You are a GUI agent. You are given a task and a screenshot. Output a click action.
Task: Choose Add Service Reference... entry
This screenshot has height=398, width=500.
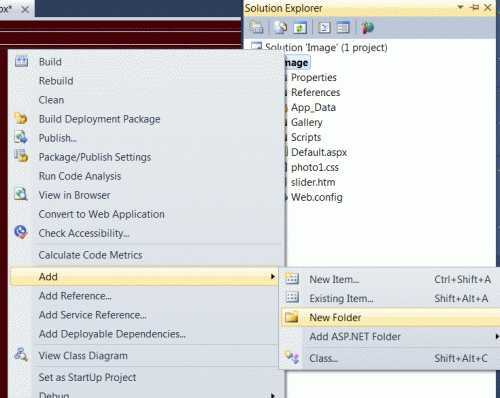[92, 315]
